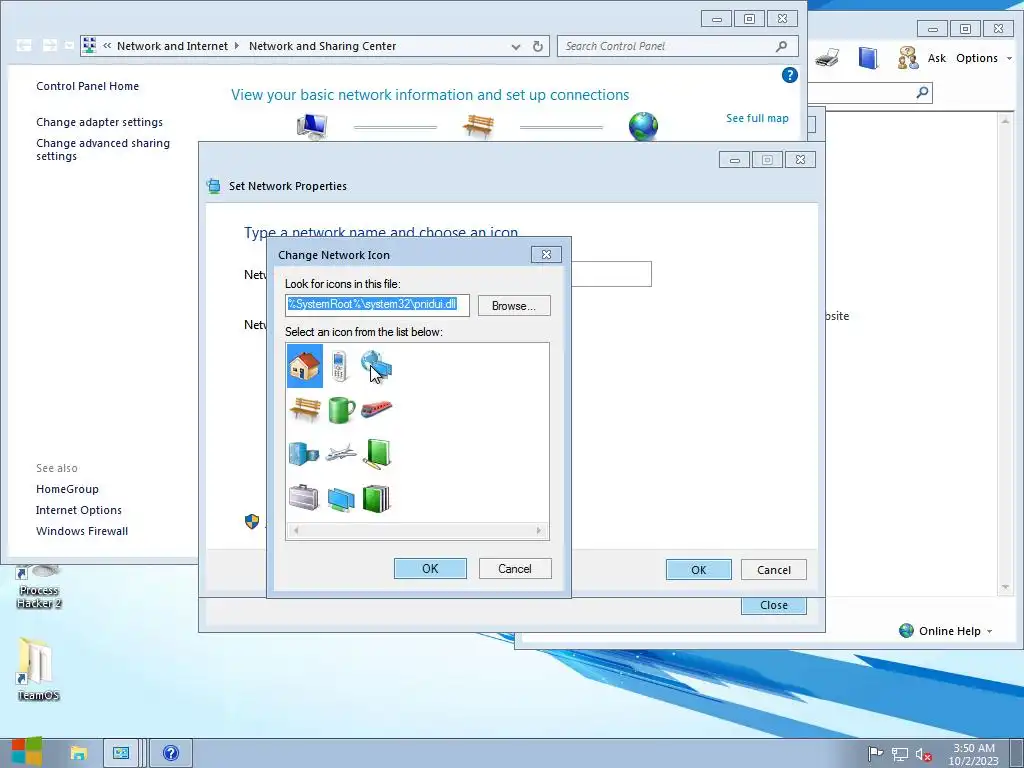Open TeamOS desktop shortcut
1024x768 pixels.
coord(38,669)
